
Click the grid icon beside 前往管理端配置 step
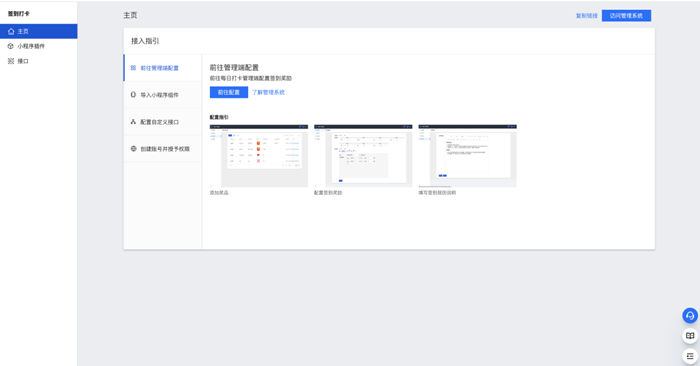[133, 68]
